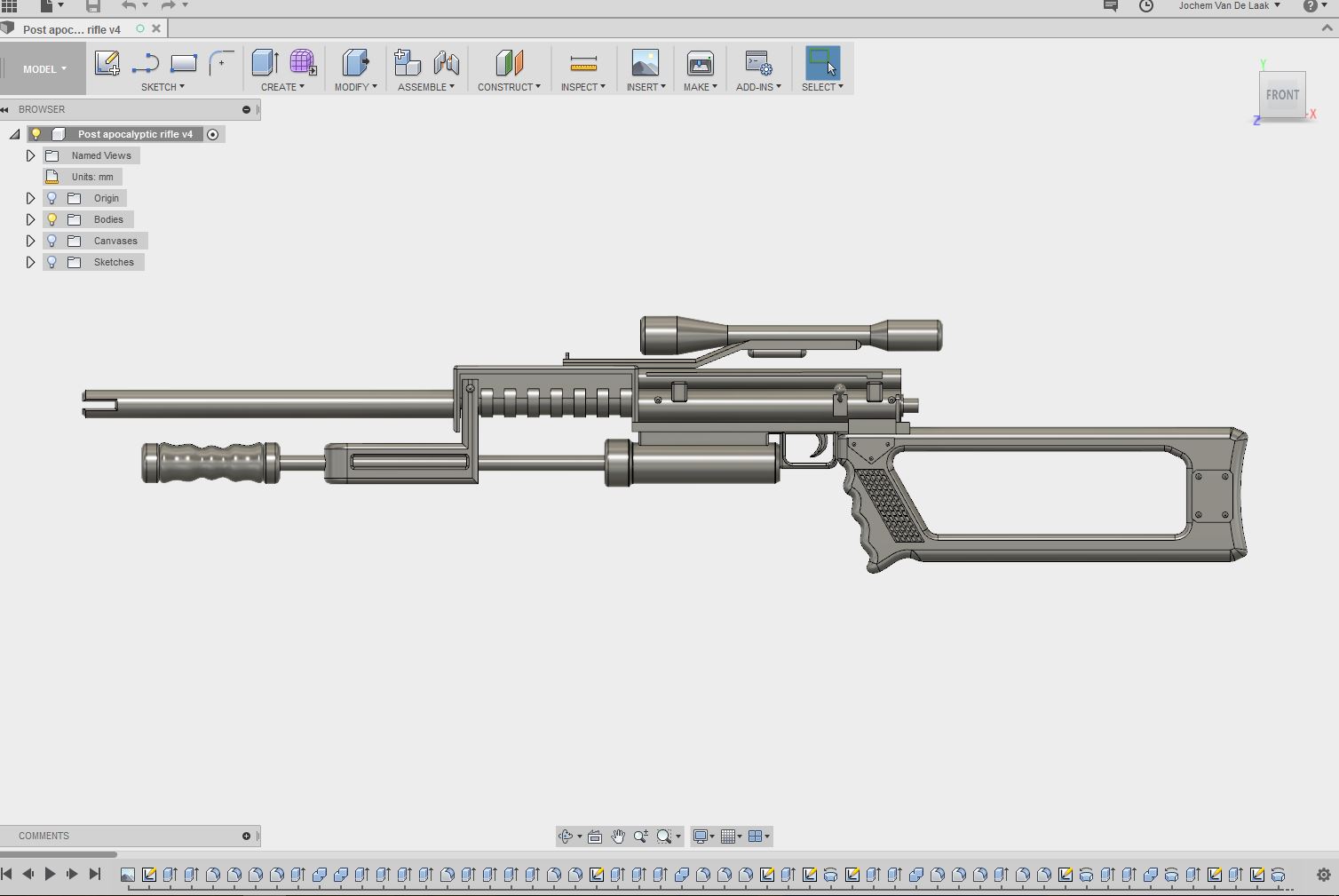The width and height of the screenshot is (1339, 896).
Task: Toggle visibility of the Bodies folder
Action: 52,219
